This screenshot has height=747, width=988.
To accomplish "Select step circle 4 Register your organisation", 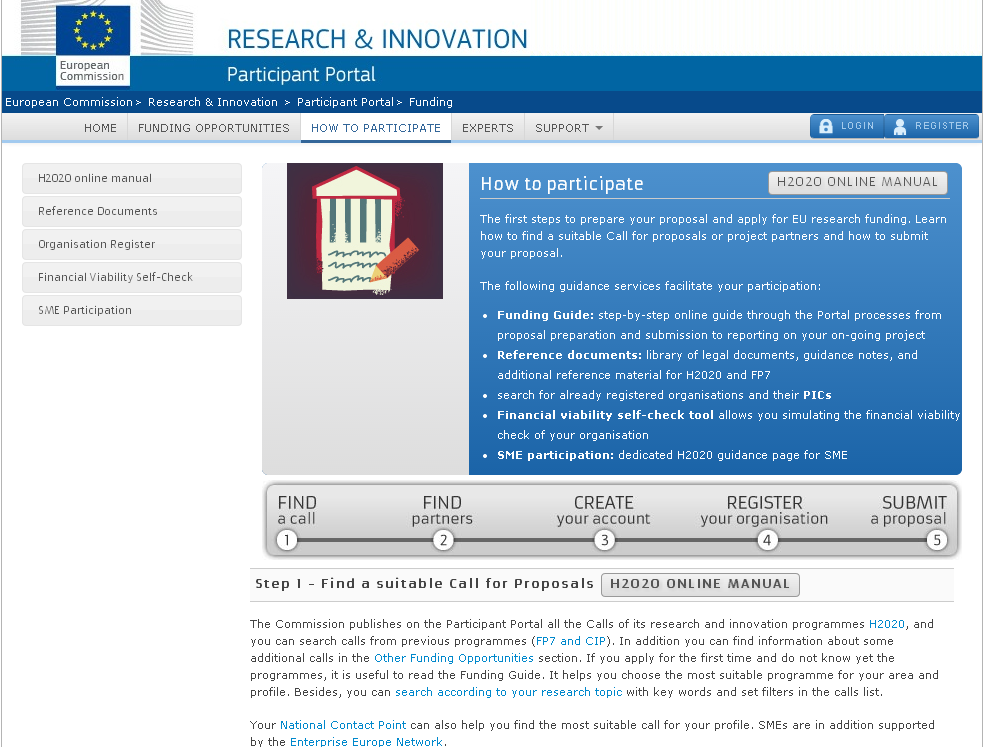I will [x=767, y=540].
